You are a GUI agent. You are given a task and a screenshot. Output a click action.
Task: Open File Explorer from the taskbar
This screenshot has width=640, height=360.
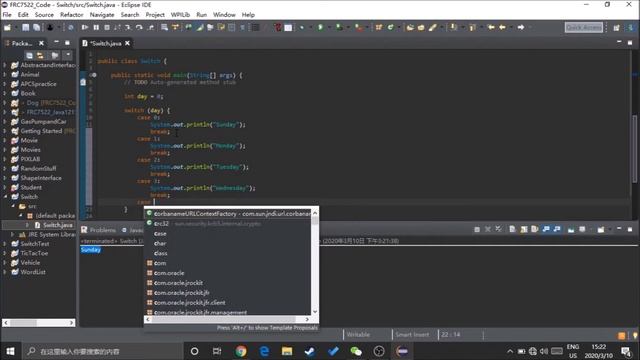pyautogui.click(x=287, y=351)
